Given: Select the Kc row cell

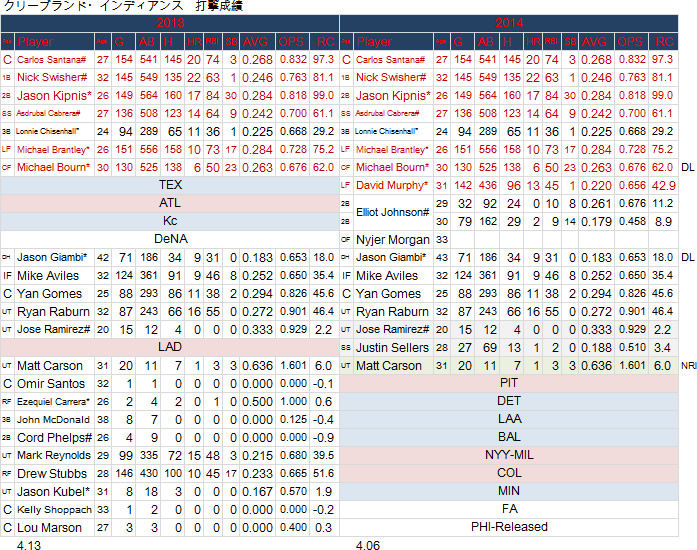Looking at the screenshot, I should click(170, 221).
